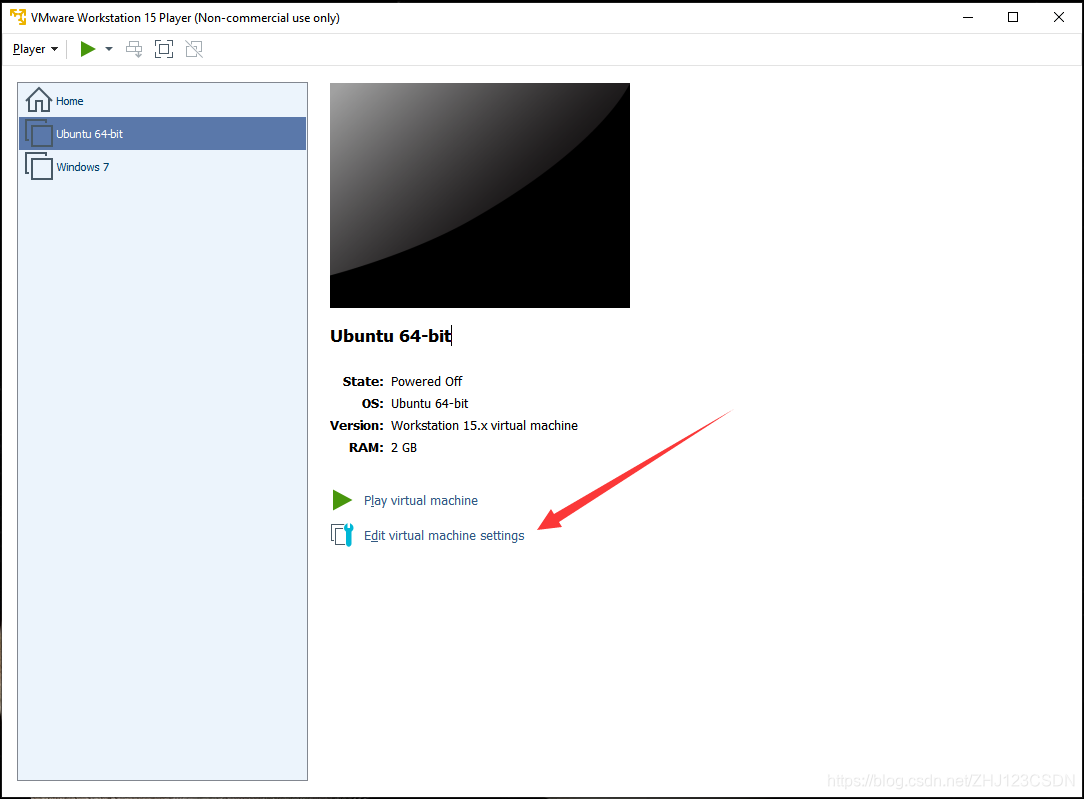Click the VMware logo in the title bar
Screen dimensions: 1084x799
click(18, 17)
